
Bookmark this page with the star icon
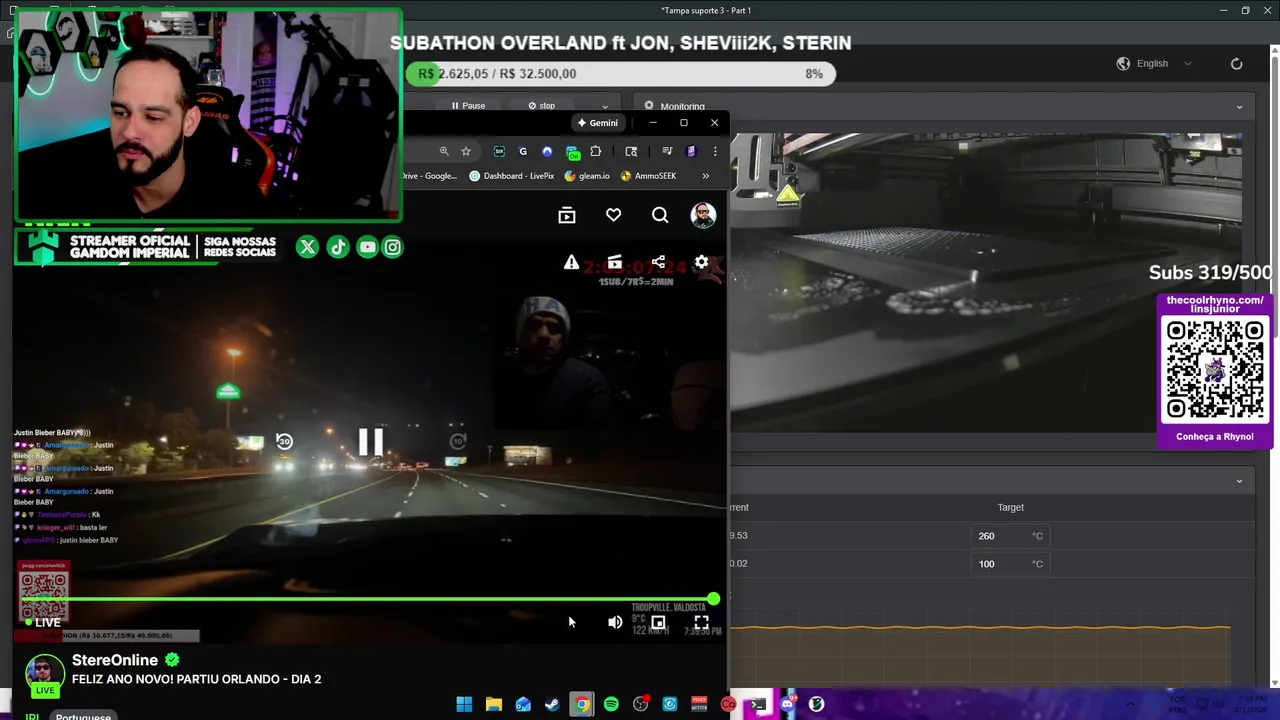coord(466,151)
